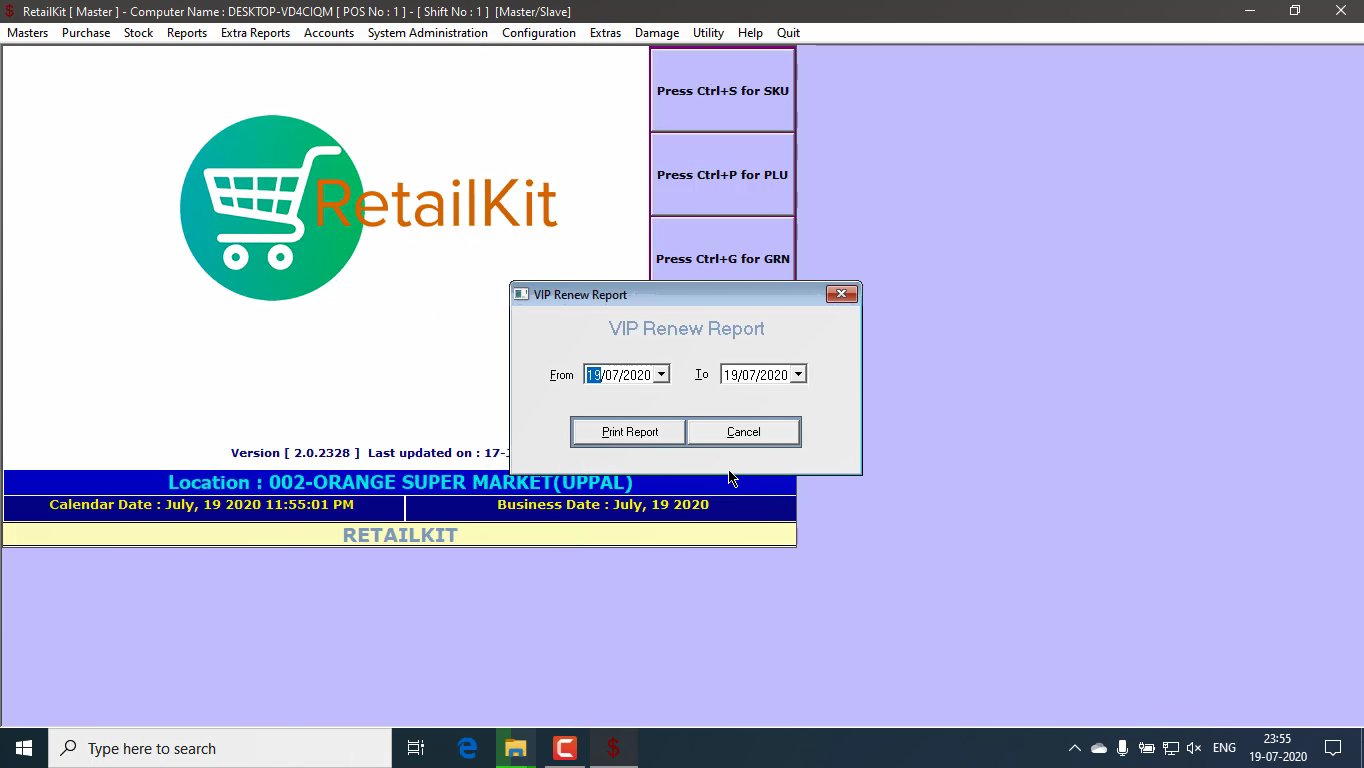Open the Reports menu
Image resolution: width=1364 pixels, height=768 pixels.
(x=187, y=33)
